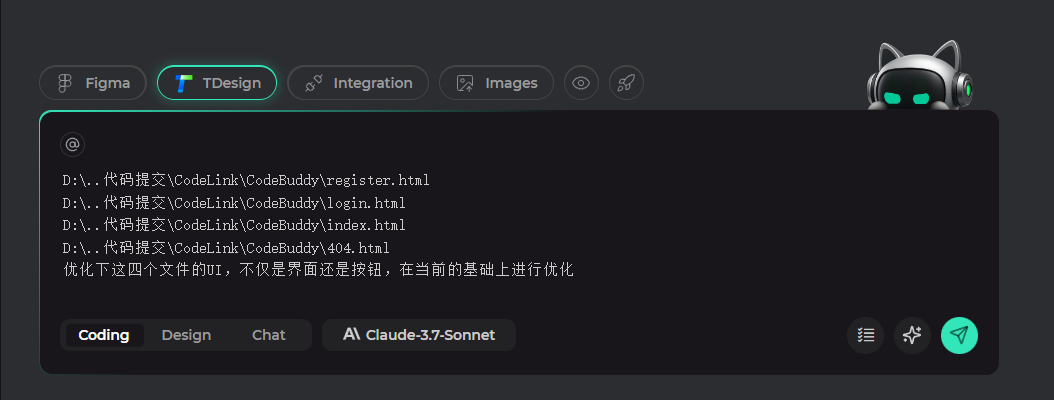
Task: Toggle the TDesign option off
Action: [x=217, y=83]
